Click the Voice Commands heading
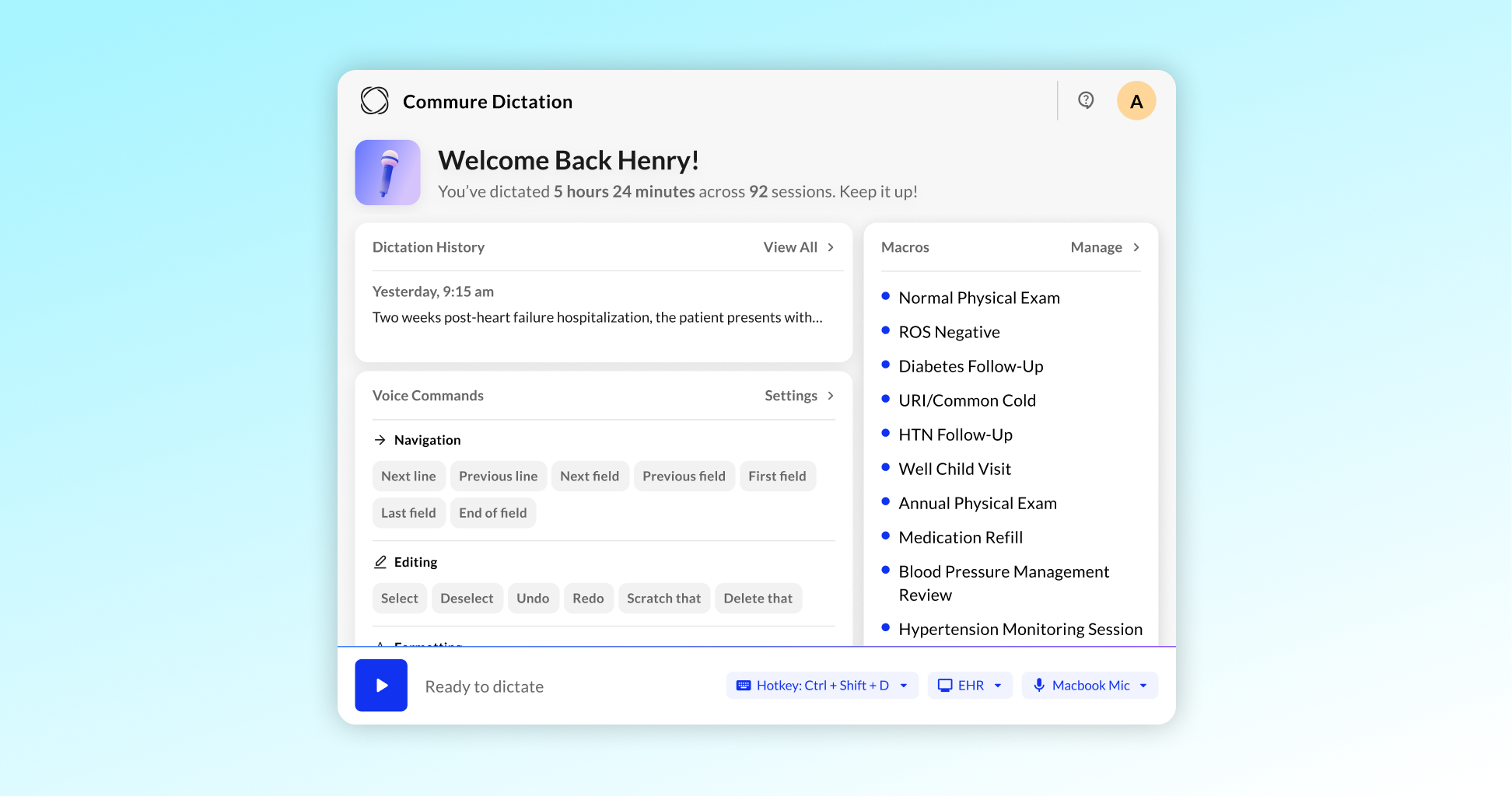Screen dimensions: 1512x796 pyautogui.click(x=428, y=396)
